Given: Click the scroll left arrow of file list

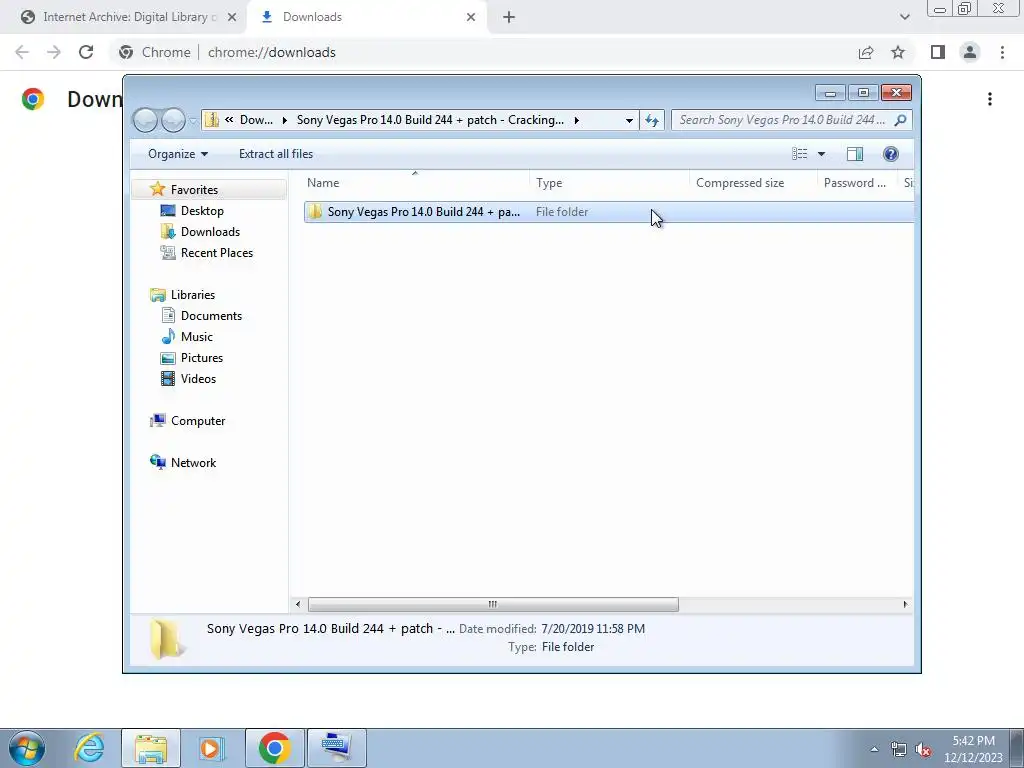Looking at the screenshot, I should tap(298, 604).
